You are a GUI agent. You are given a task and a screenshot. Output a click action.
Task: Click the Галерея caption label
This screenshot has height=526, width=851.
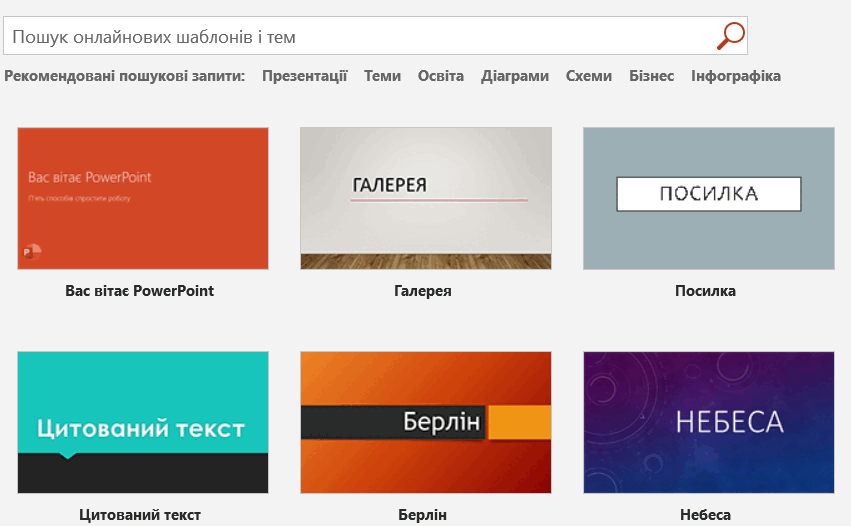coord(423,291)
